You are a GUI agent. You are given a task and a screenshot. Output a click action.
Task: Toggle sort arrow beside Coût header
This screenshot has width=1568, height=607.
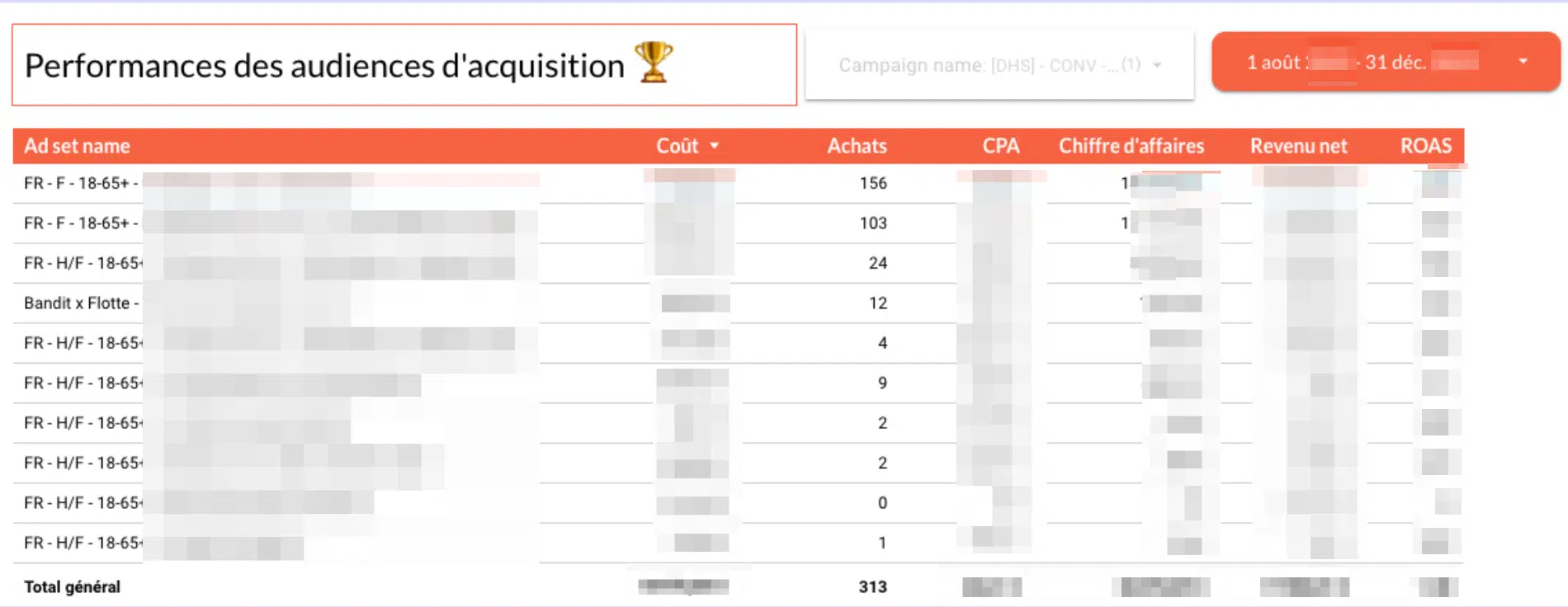715,146
